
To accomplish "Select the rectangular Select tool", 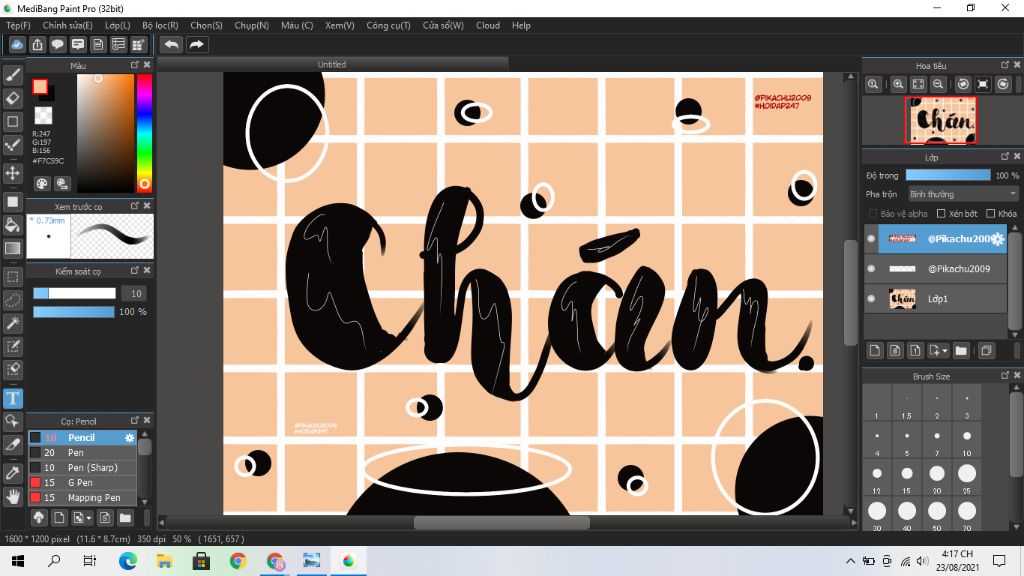I will pos(12,277).
